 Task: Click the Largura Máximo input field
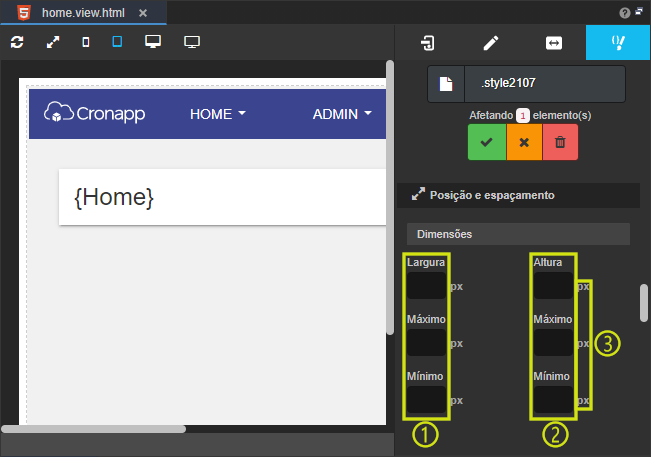click(x=426, y=343)
